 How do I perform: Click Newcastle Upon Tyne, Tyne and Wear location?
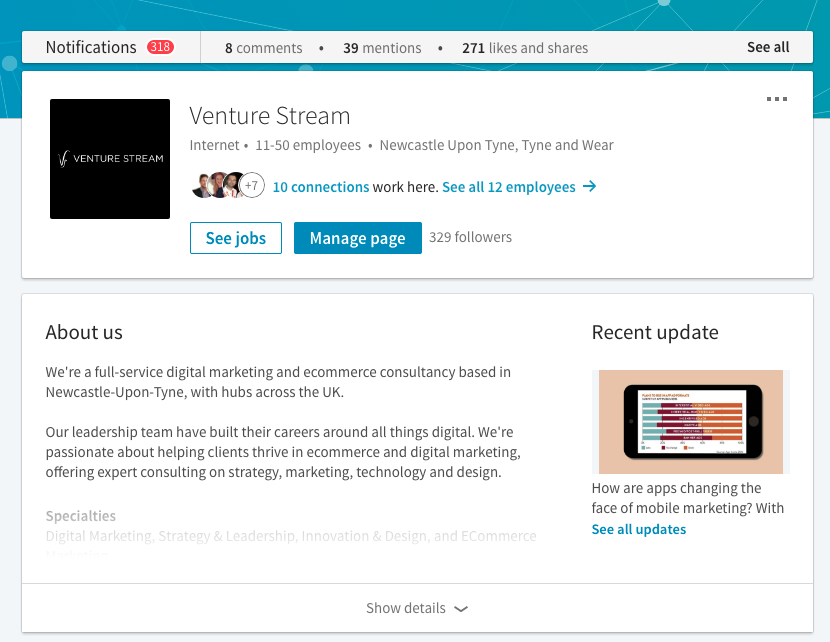(497, 145)
